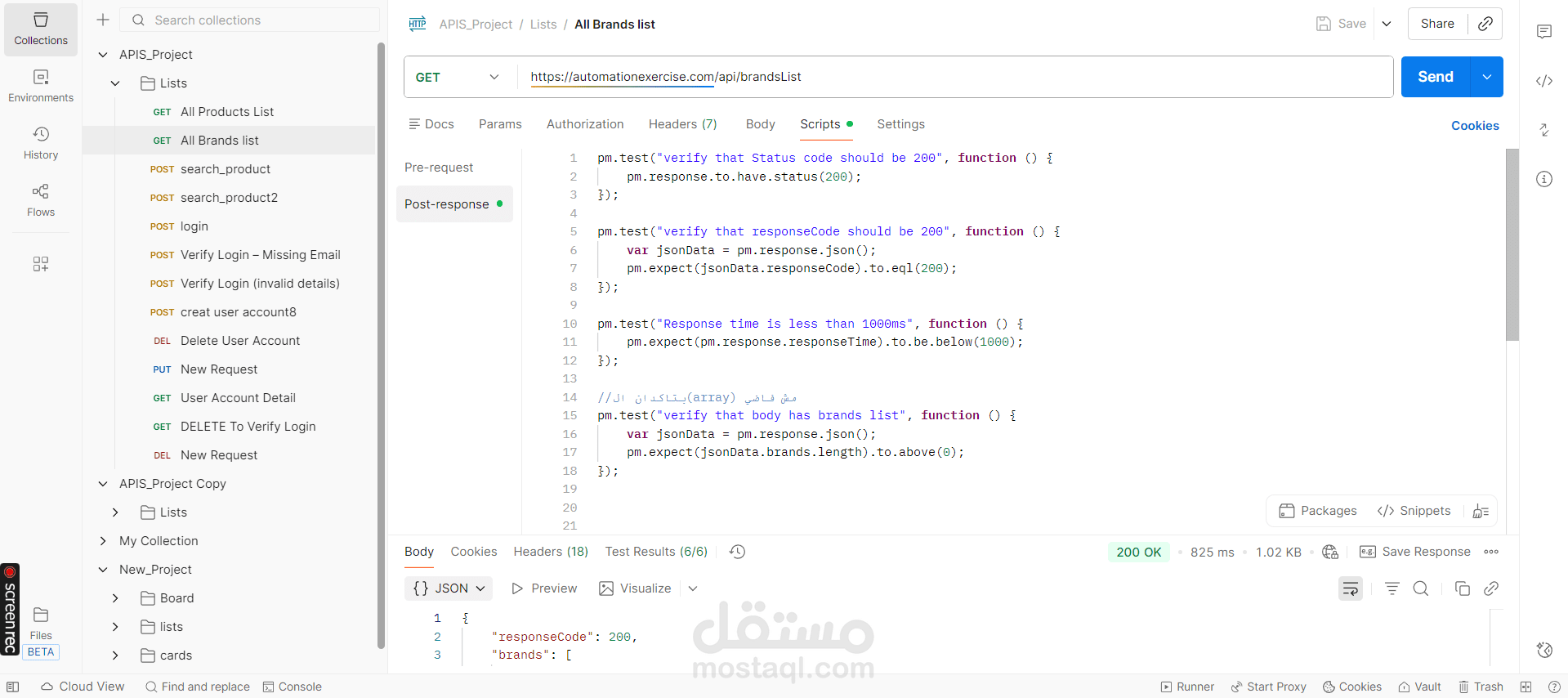This screenshot has width=1568, height=698.
Task: Switch to the Settings tab
Action: tap(900, 124)
